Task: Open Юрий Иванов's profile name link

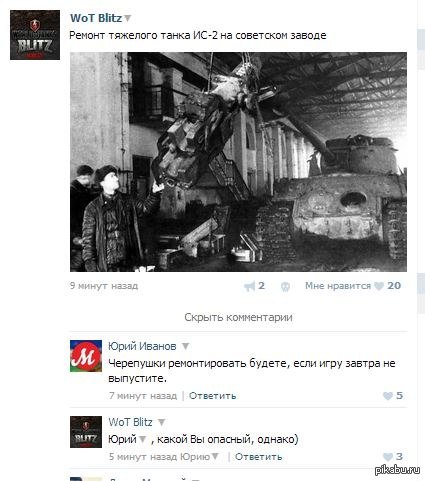Action: click(142, 346)
